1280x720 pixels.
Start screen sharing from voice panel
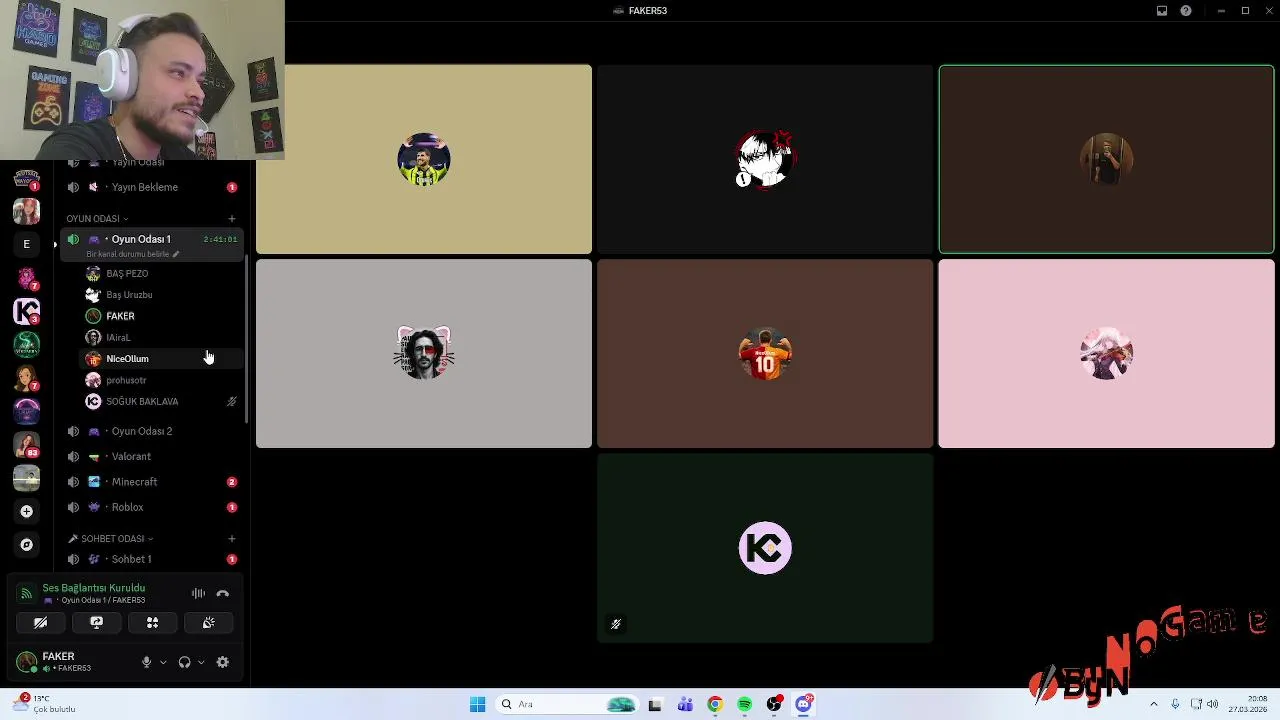(x=97, y=622)
